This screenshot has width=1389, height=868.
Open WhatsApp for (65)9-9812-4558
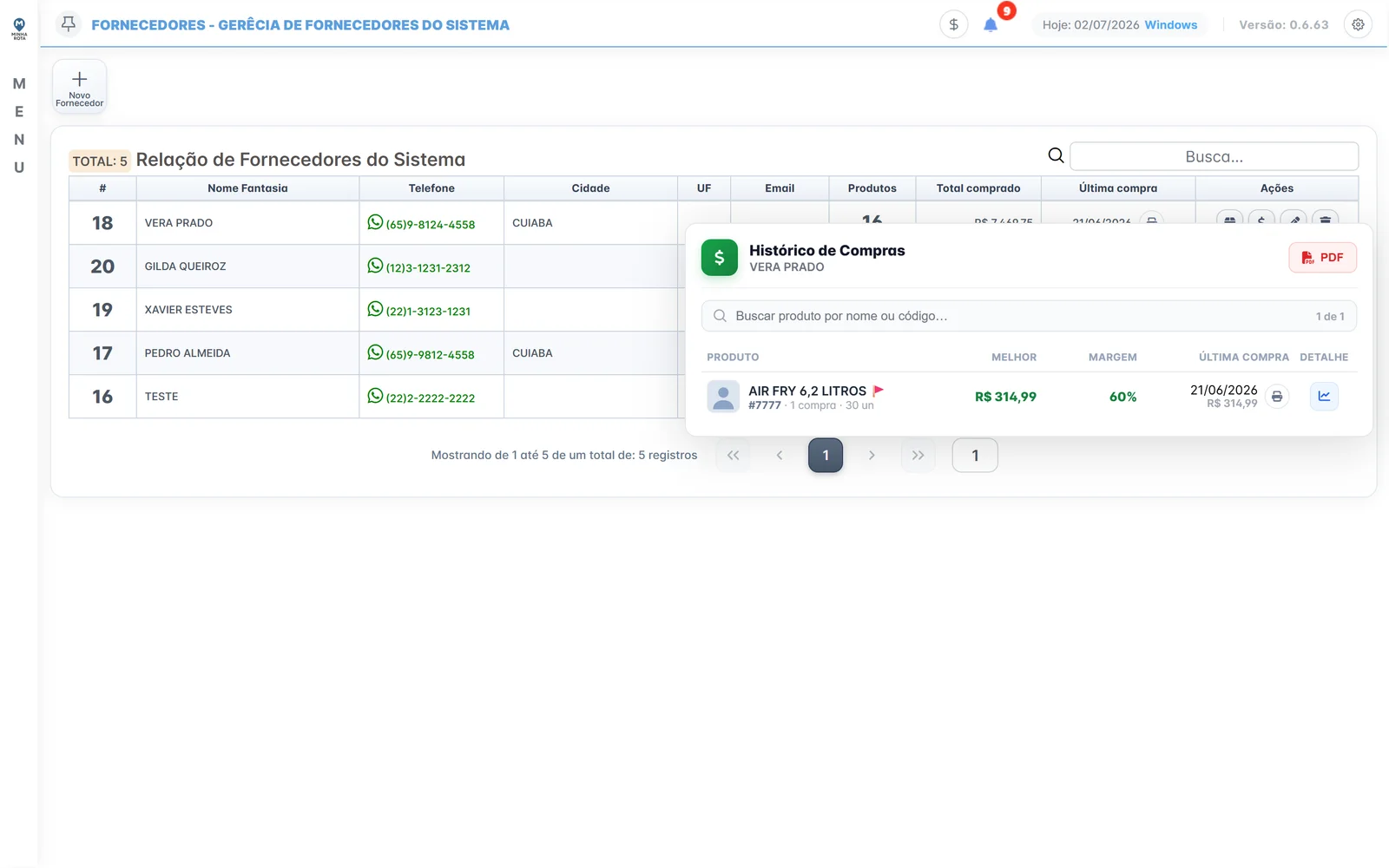[x=375, y=352]
